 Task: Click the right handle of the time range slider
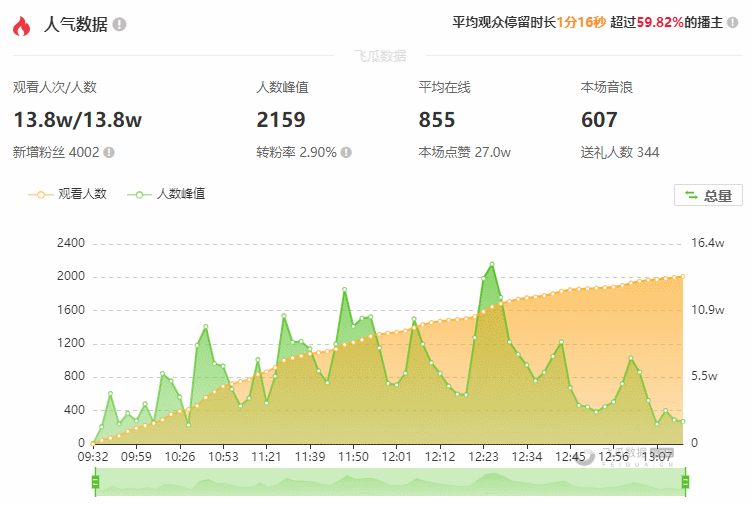685,481
